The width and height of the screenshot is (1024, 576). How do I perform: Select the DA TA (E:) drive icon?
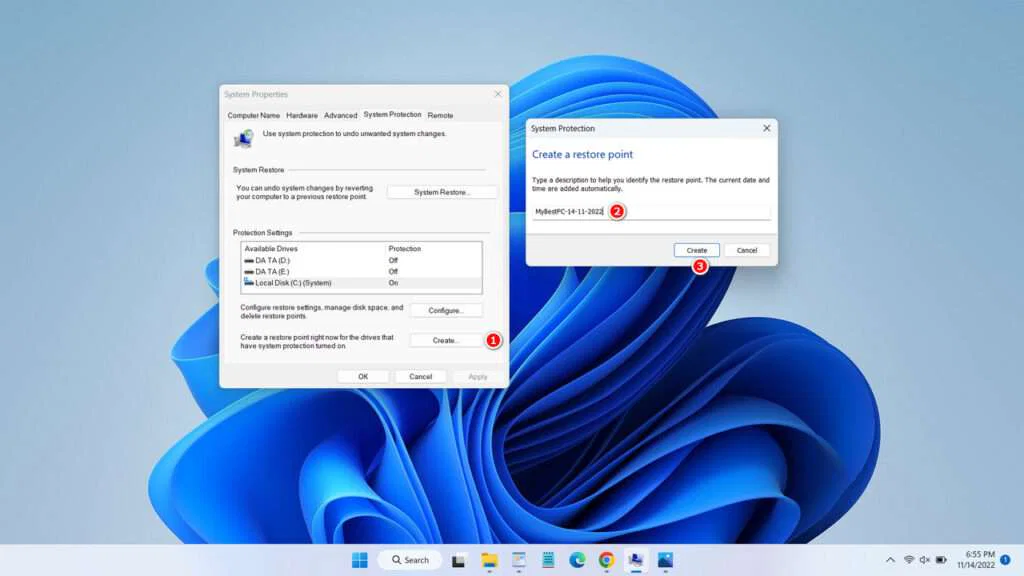249,272
